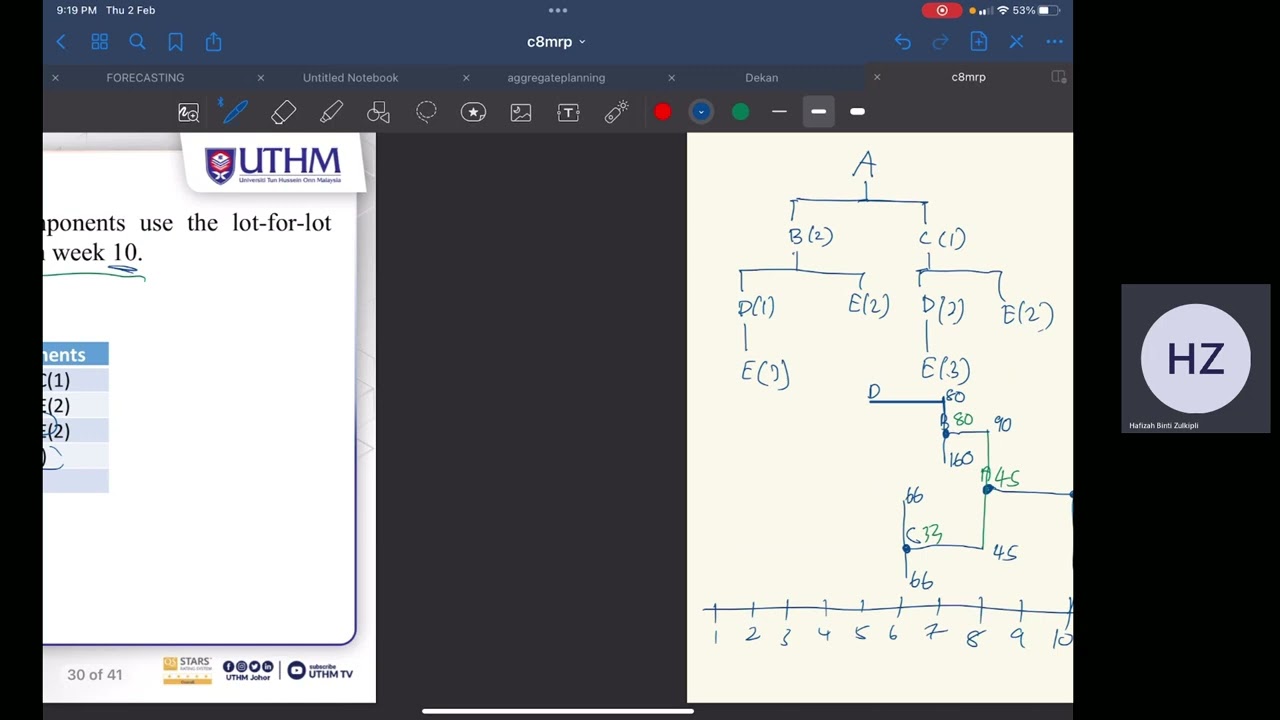Select the medium stroke width
The height and width of the screenshot is (720, 1280).
pos(818,112)
